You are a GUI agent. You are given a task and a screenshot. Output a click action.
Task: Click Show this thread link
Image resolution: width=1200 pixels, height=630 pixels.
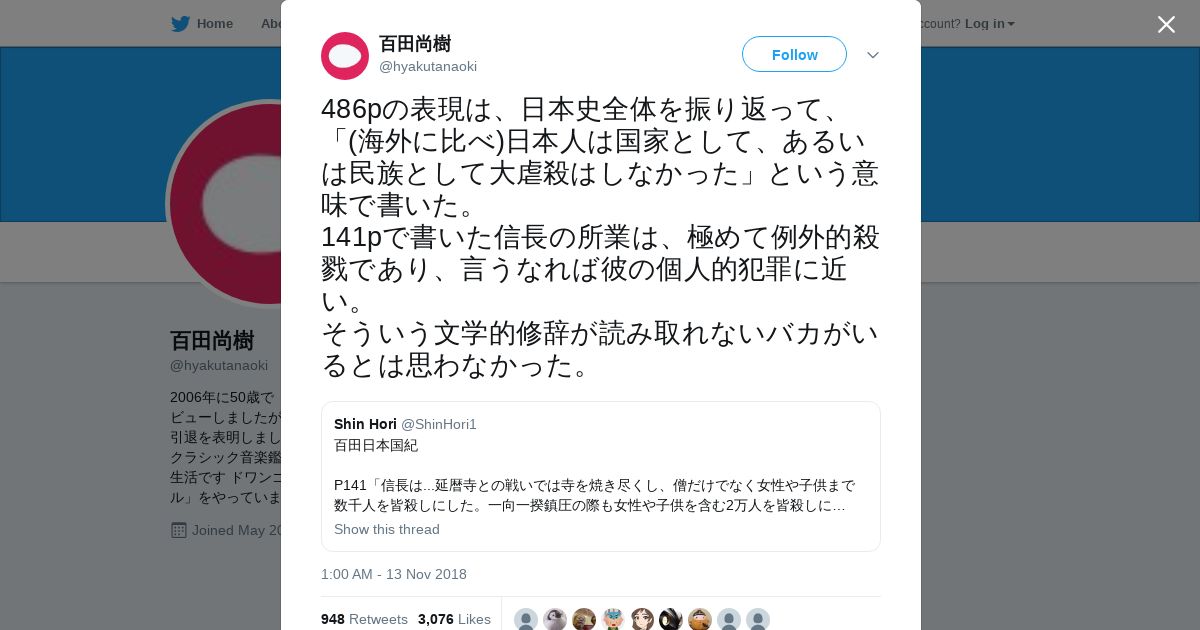pos(387,529)
